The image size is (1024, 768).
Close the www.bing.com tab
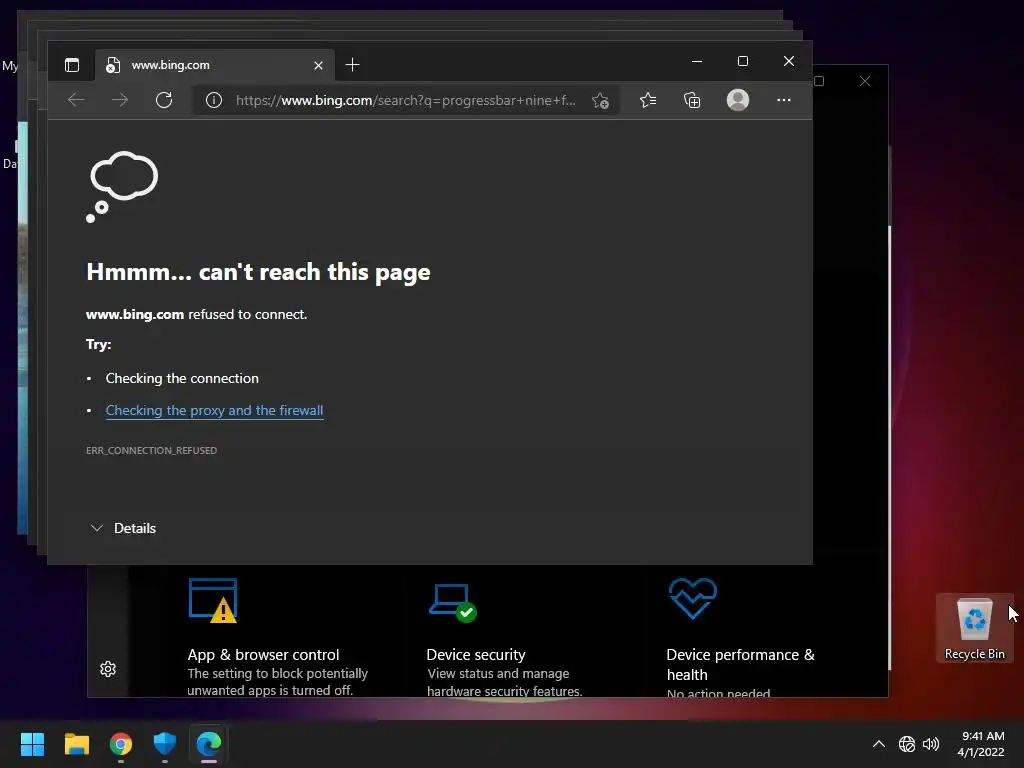tap(318, 65)
